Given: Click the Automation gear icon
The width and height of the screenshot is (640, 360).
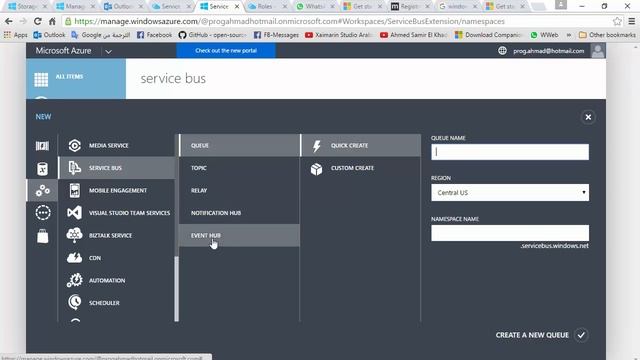Looking at the screenshot, I should [x=75, y=280].
